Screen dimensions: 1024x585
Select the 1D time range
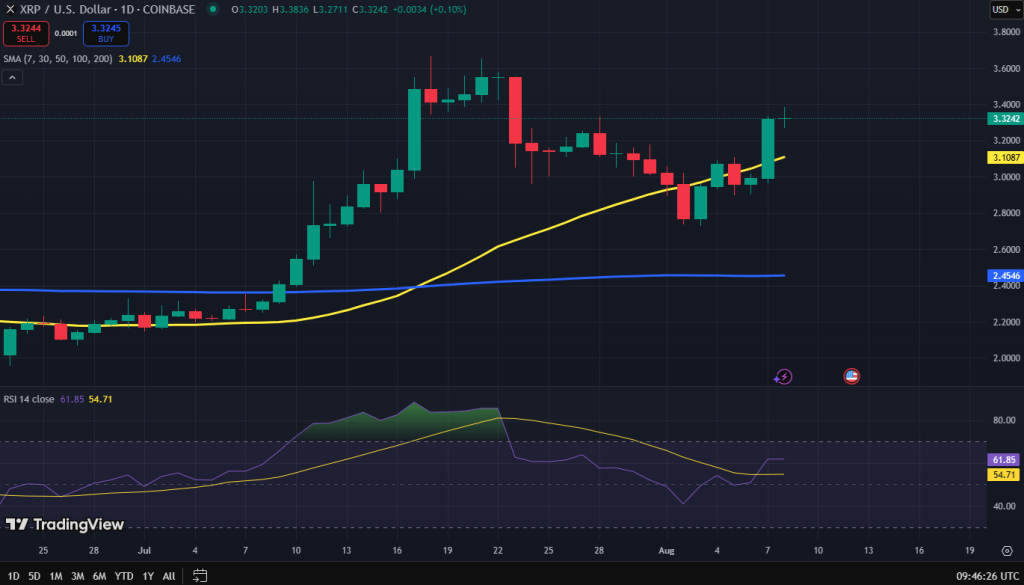pyautogui.click(x=13, y=576)
